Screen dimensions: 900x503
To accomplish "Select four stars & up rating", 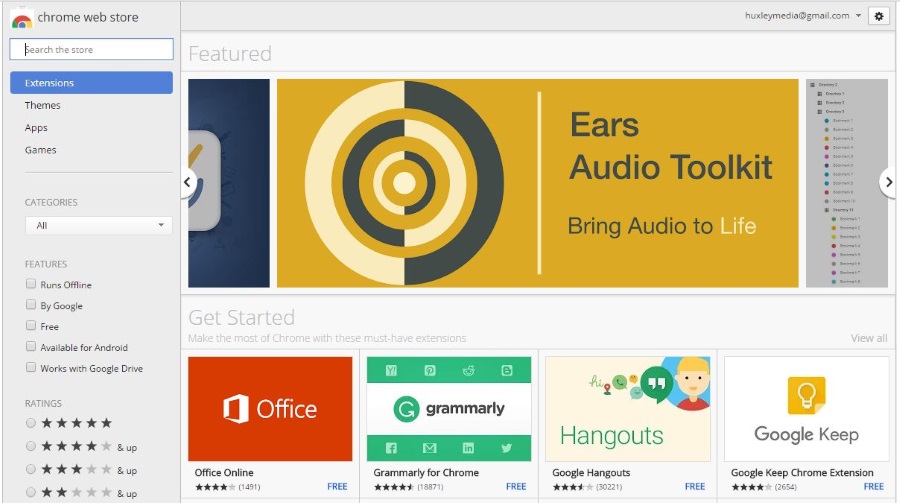I will (31, 446).
